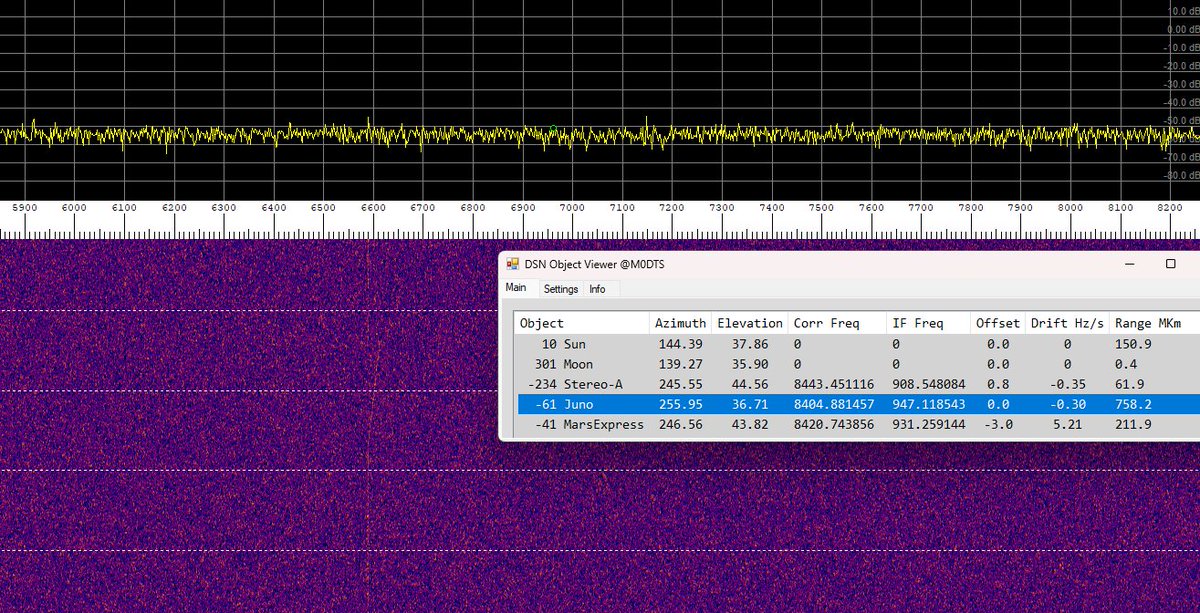
Task: Click Juno range value 758.2
Action: (1133, 404)
